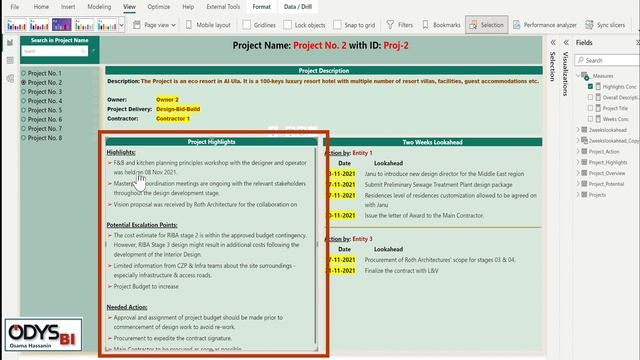Image resolution: width=640 pixels, height=360 pixels.
Task: Switch to the Optimize ribbon tab
Action: pyautogui.click(x=159, y=7)
